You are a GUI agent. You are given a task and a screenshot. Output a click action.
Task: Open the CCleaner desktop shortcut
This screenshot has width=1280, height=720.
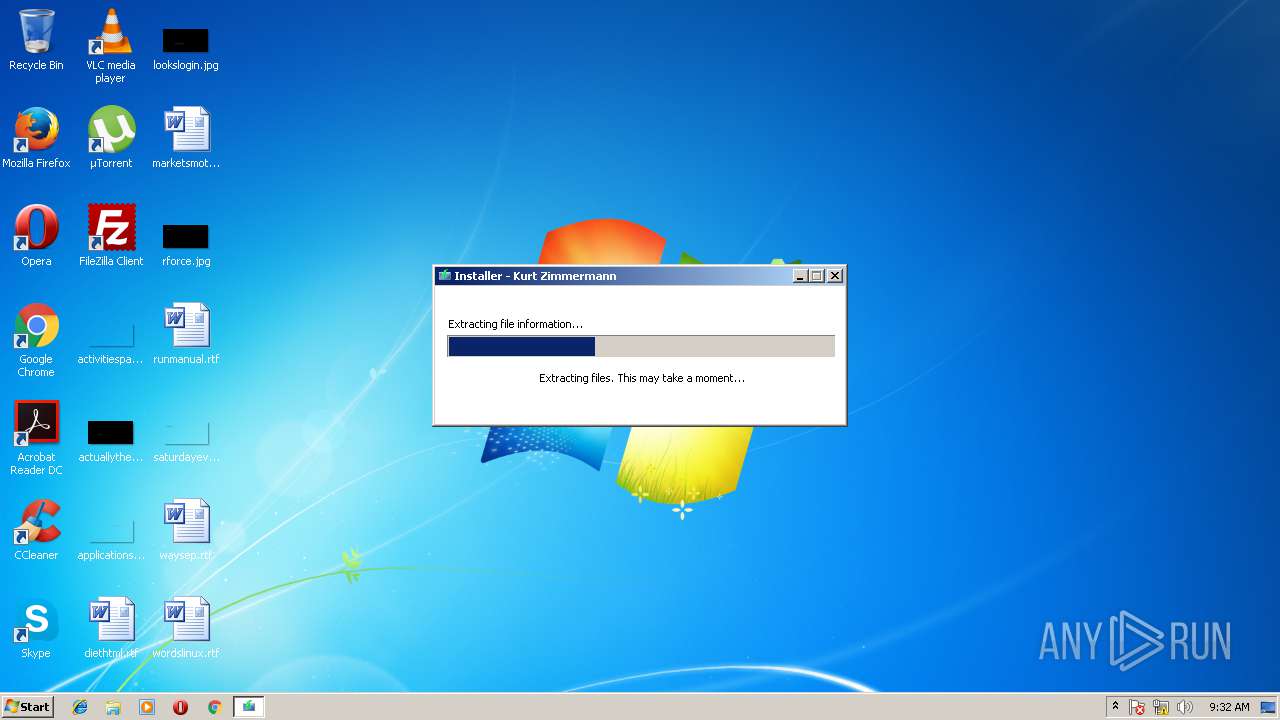[36, 530]
